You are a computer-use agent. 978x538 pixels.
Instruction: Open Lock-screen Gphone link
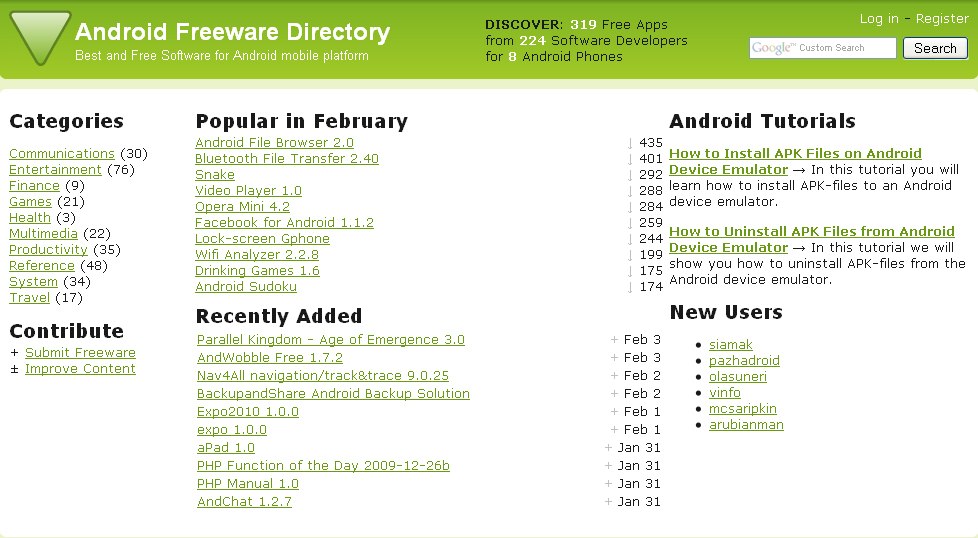[x=263, y=239]
